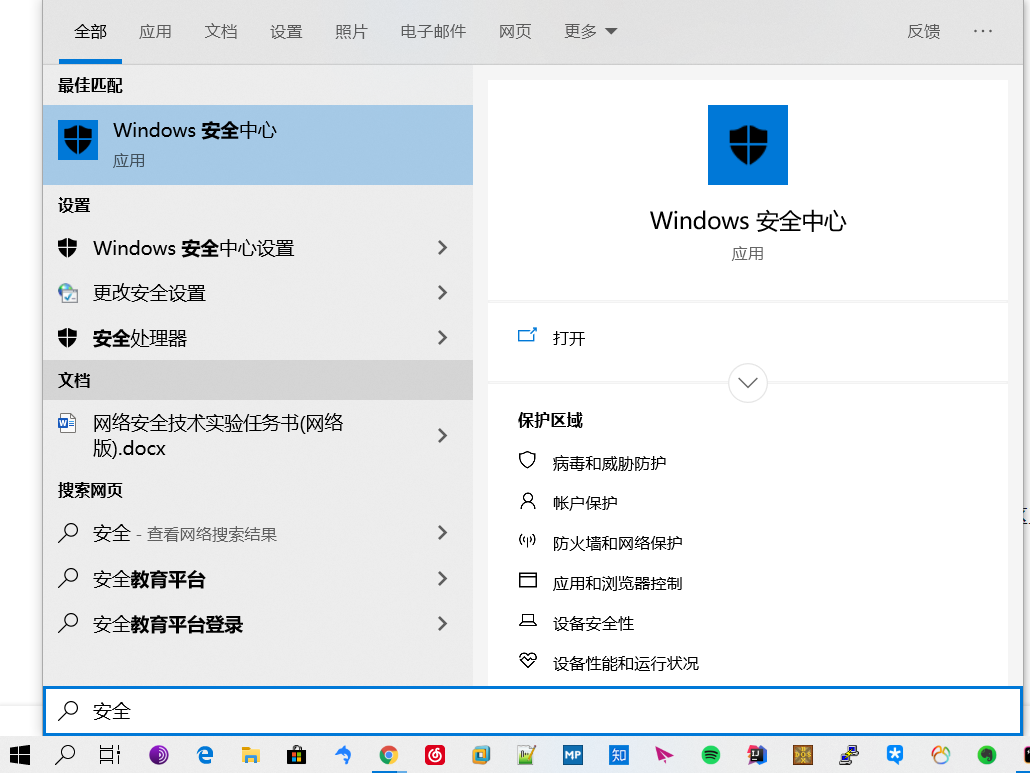This screenshot has height=773, width=1030.
Task: Expand Windows 安全中心设置 arrow
Action: click(x=442, y=248)
